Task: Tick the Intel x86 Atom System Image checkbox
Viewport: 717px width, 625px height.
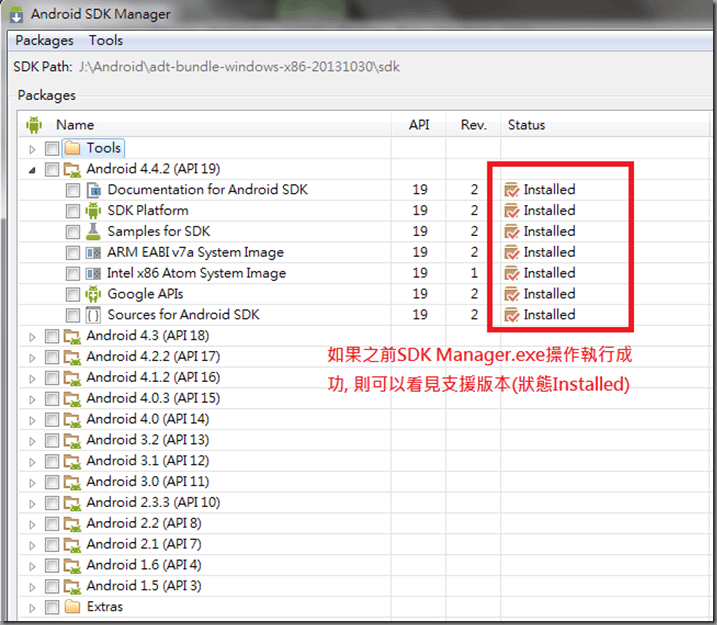Action: [x=73, y=274]
